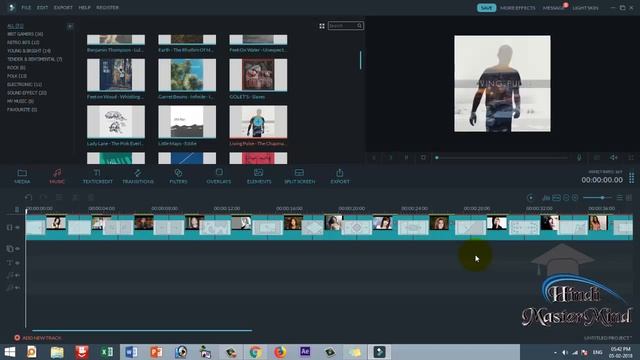Click the edit settings icon beside Redo
This screenshot has width=640, height=360.
(59, 198)
